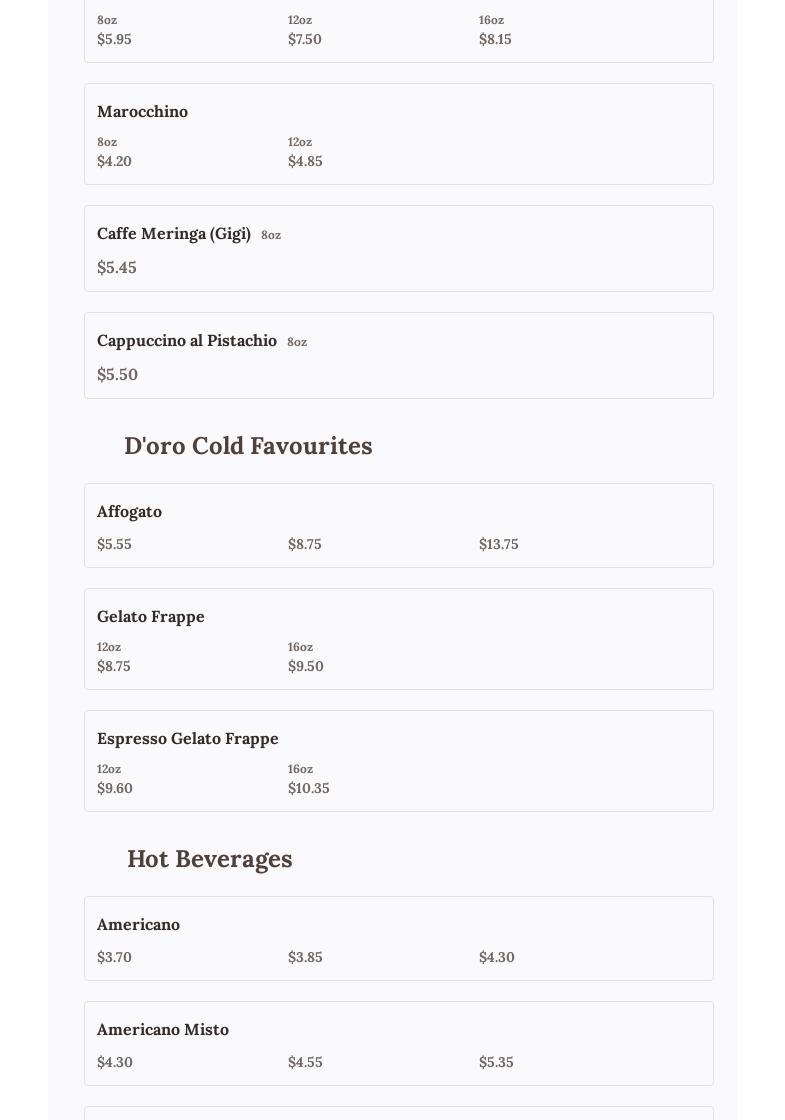
Task: Select the Affogato $13.75 price option
Action: click(498, 544)
